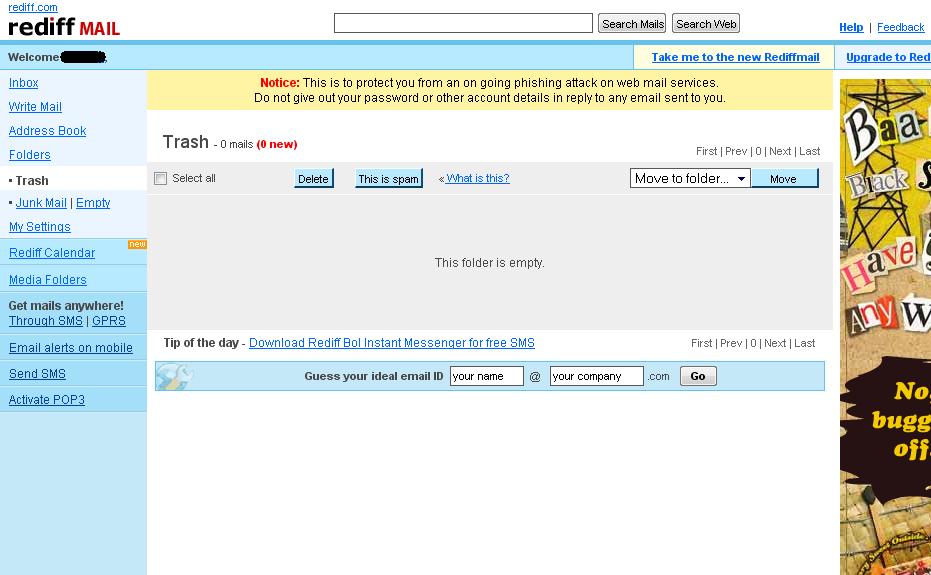Open the Junk Mail folder
This screenshot has height=575, width=931.
[x=41, y=203]
